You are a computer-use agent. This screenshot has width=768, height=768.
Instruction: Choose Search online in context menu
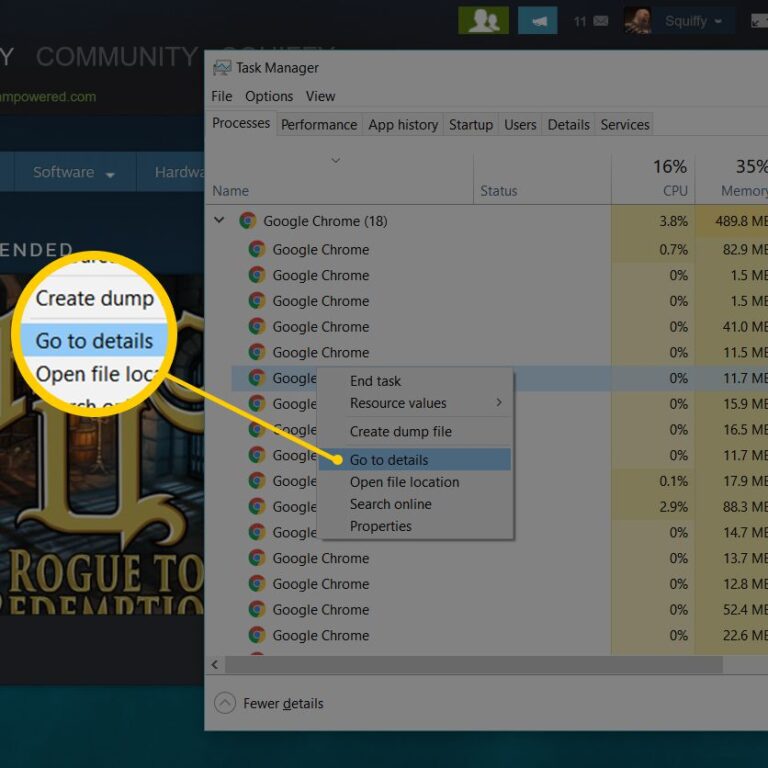[x=415, y=504]
